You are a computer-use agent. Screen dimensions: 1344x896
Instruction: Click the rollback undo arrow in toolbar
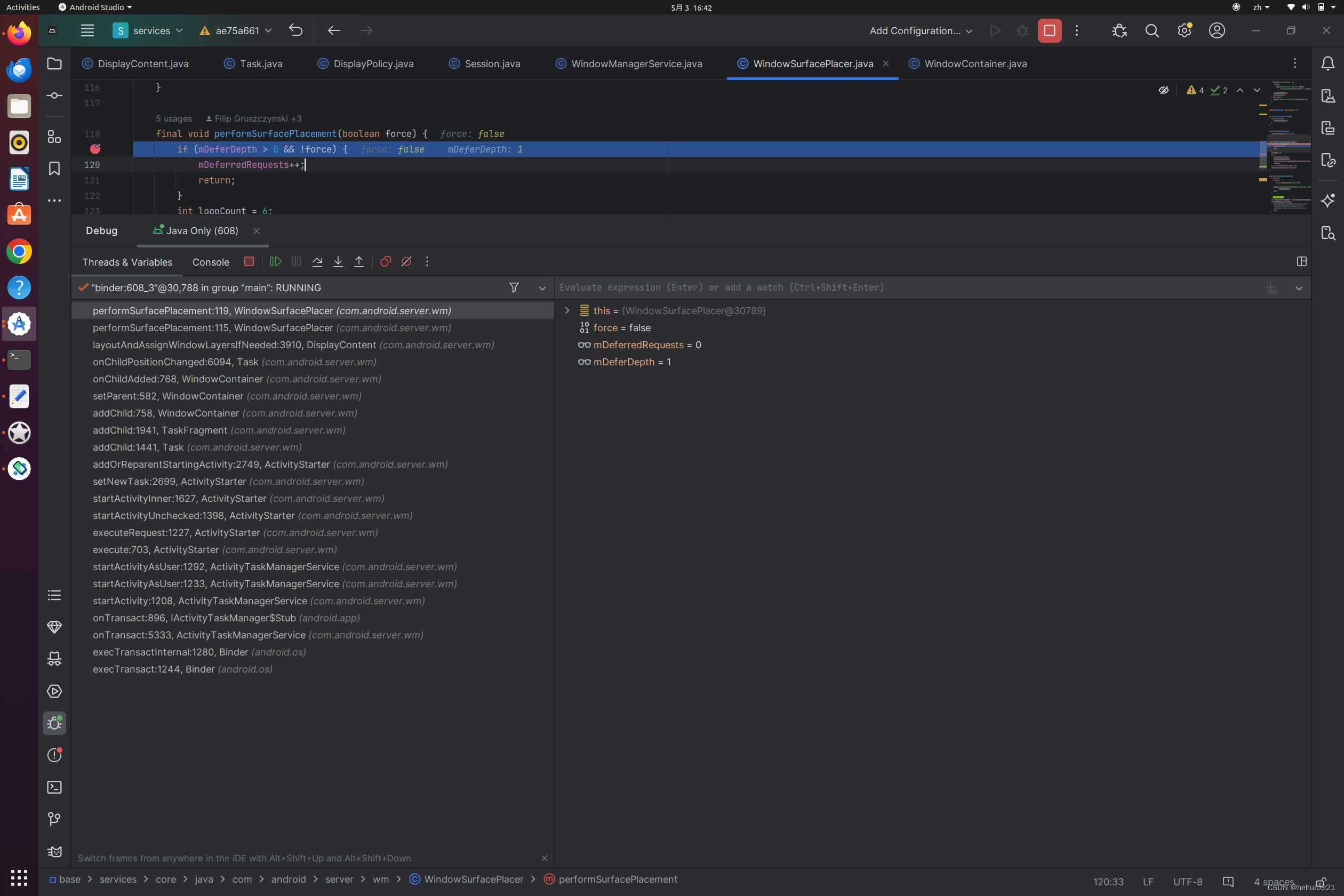pyautogui.click(x=295, y=30)
